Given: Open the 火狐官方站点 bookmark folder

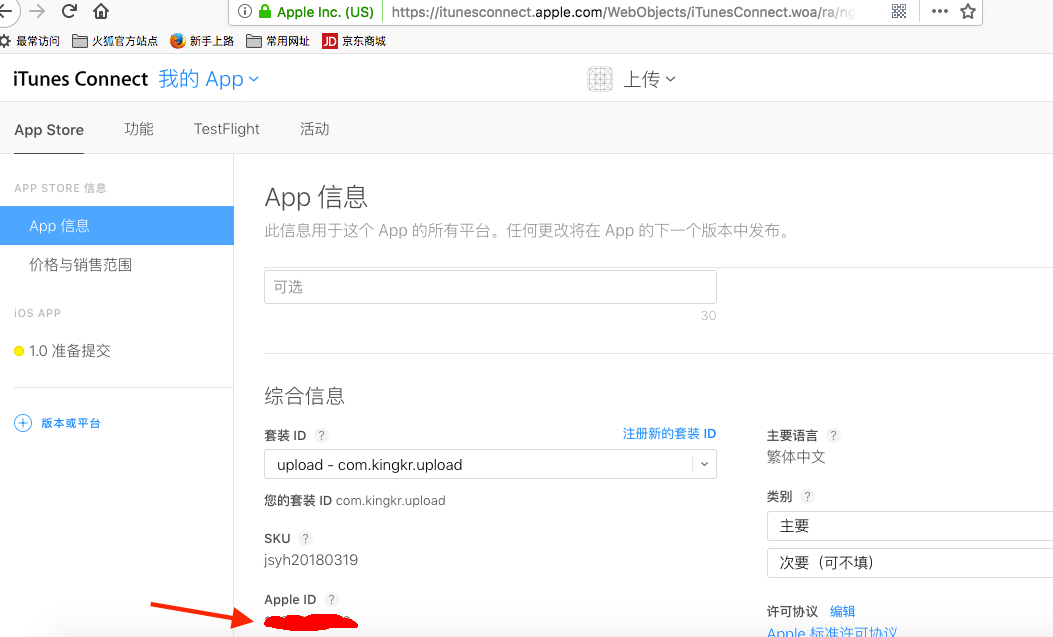Looking at the screenshot, I should (115, 41).
